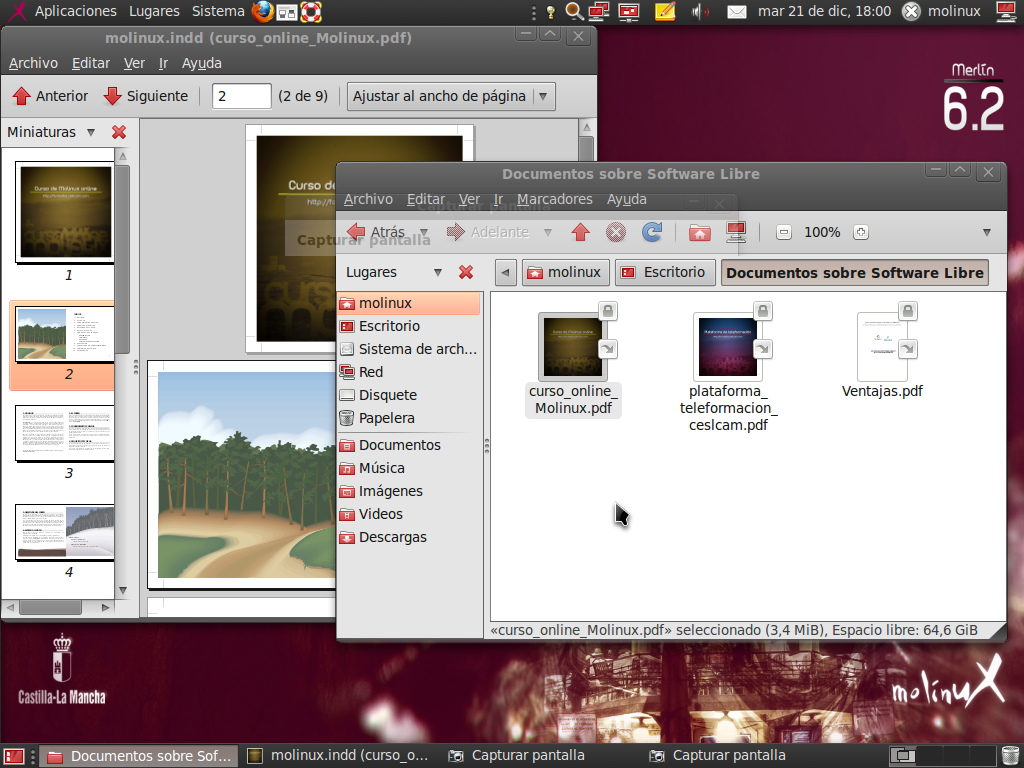Open Archivo menu in the file manager
This screenshot has height=768, width=1024.
(368, 199)
